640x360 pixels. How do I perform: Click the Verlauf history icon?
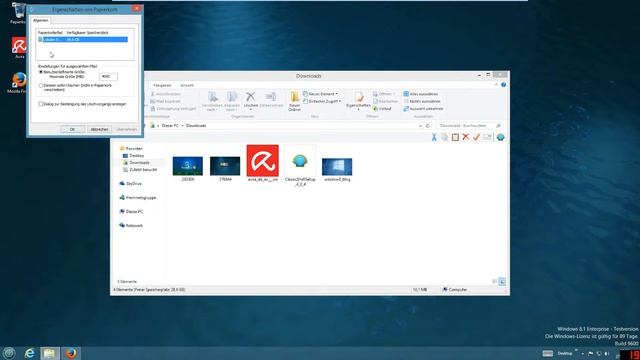point(382,109)
